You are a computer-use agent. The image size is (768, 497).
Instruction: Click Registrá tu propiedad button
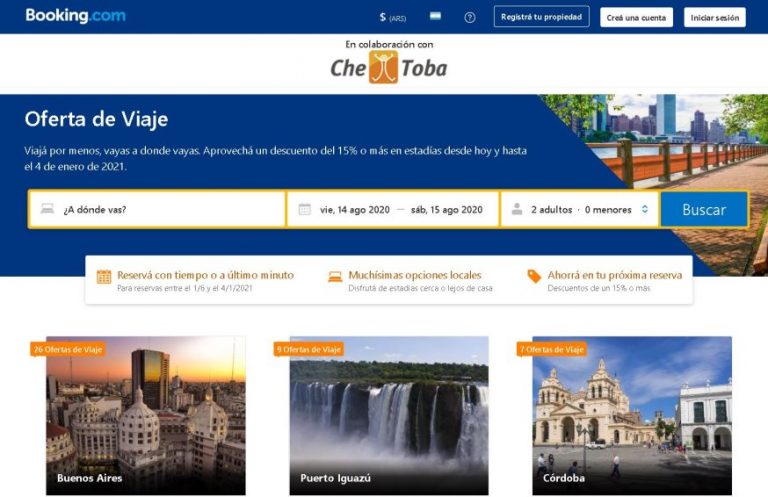[x=541, y=17]
